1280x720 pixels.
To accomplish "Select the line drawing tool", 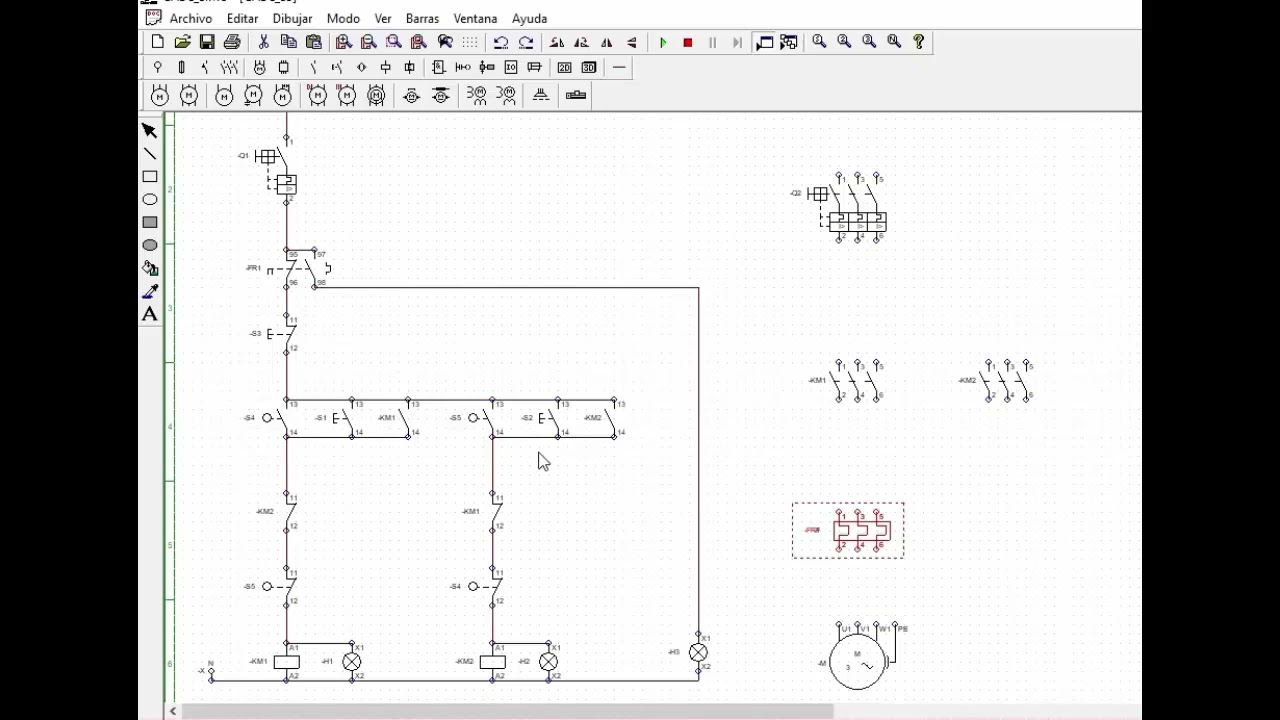I will [150, 153].
